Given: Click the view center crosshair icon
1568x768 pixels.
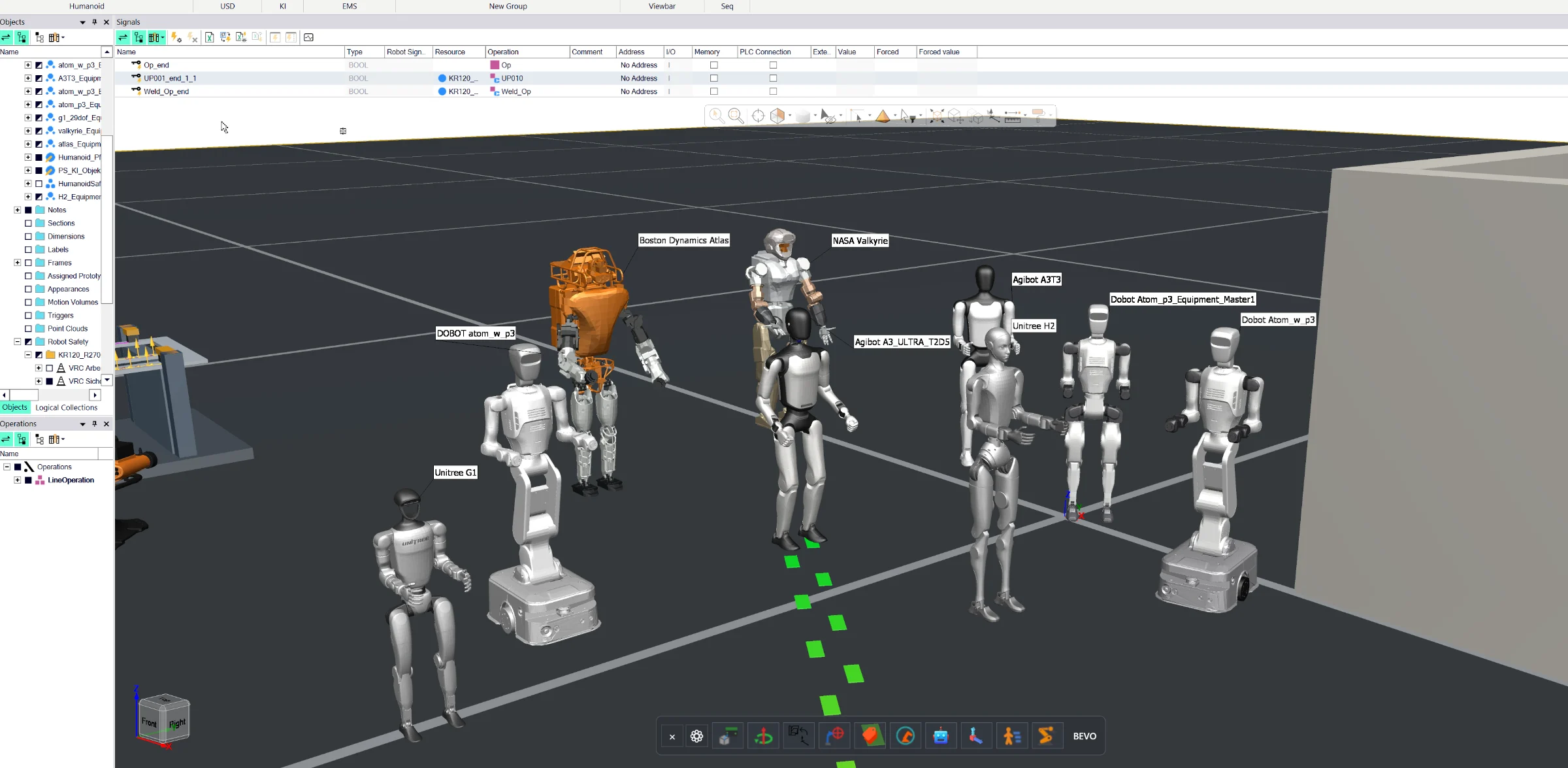Looking at the screenshot, I should tap(758, 116).
